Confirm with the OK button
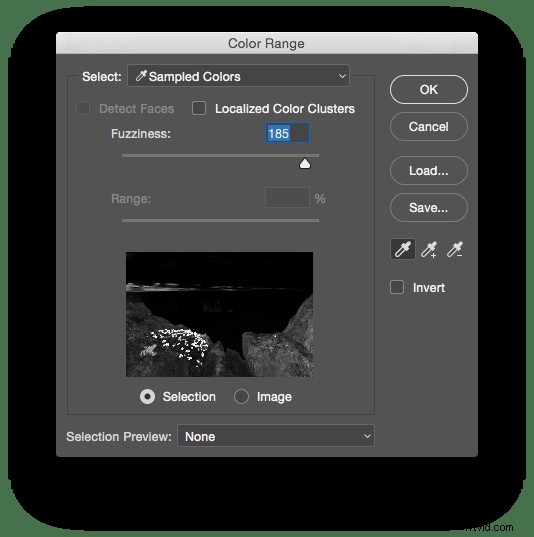 429,89
